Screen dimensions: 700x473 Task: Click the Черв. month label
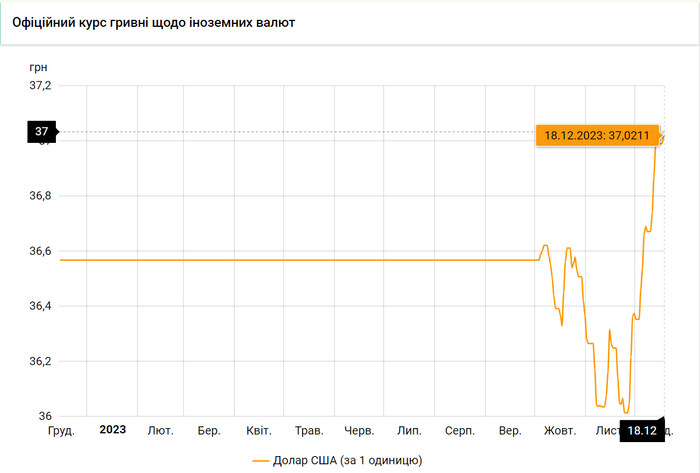[359, 431]
